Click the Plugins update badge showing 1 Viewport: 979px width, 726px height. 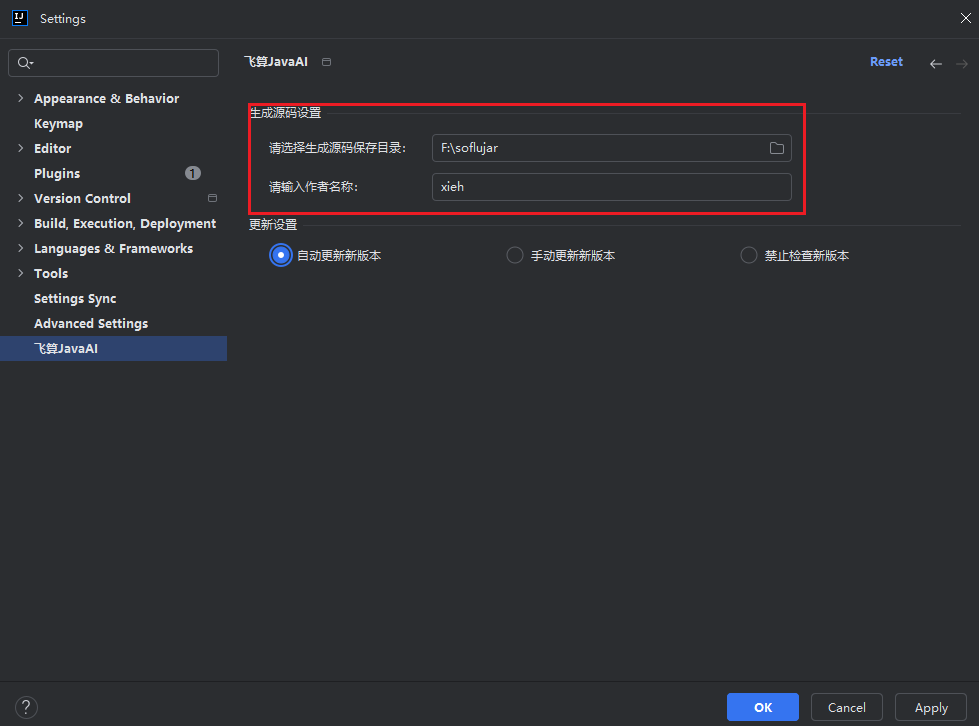(193, 173)
